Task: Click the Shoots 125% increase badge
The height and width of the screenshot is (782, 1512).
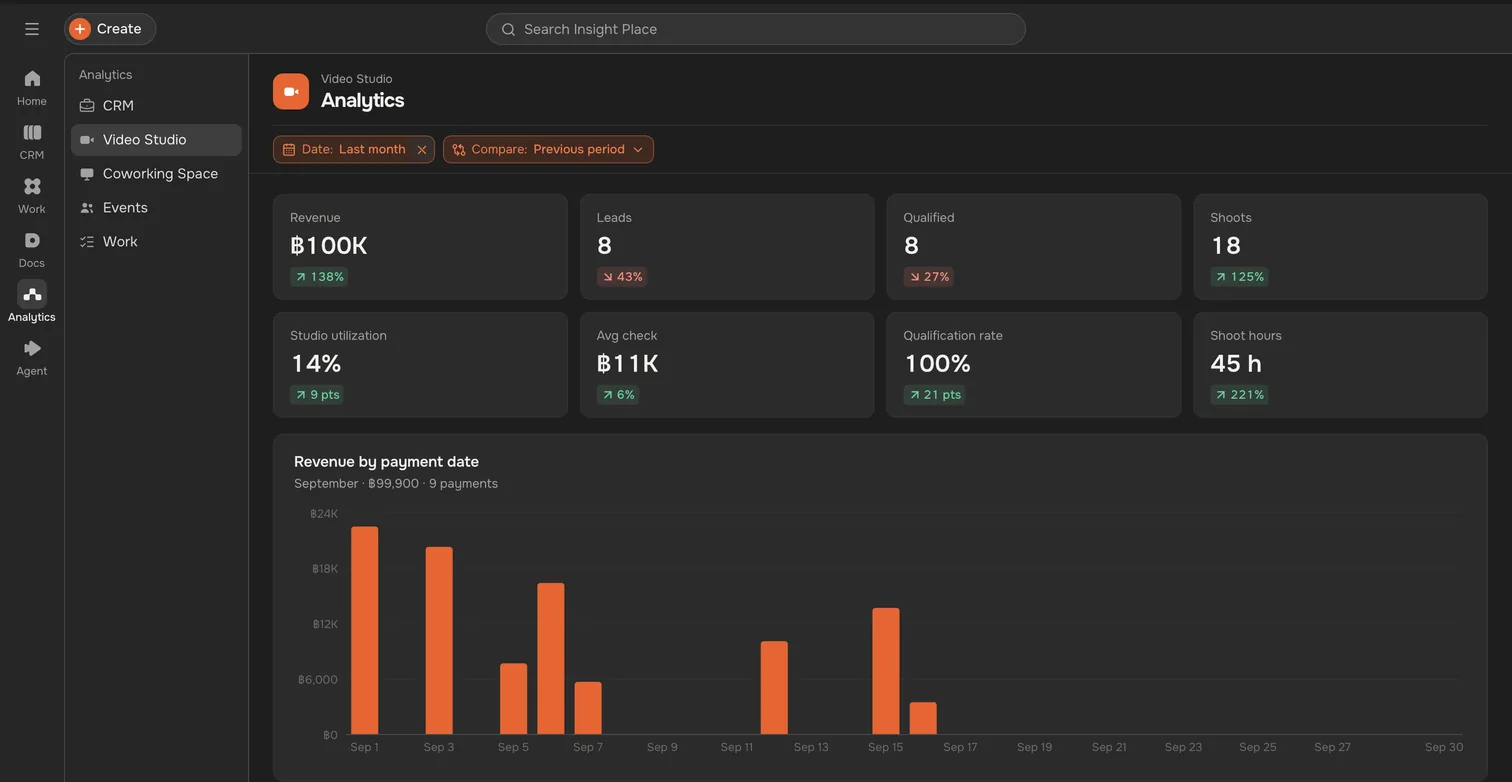Action: click(1239, 277)
